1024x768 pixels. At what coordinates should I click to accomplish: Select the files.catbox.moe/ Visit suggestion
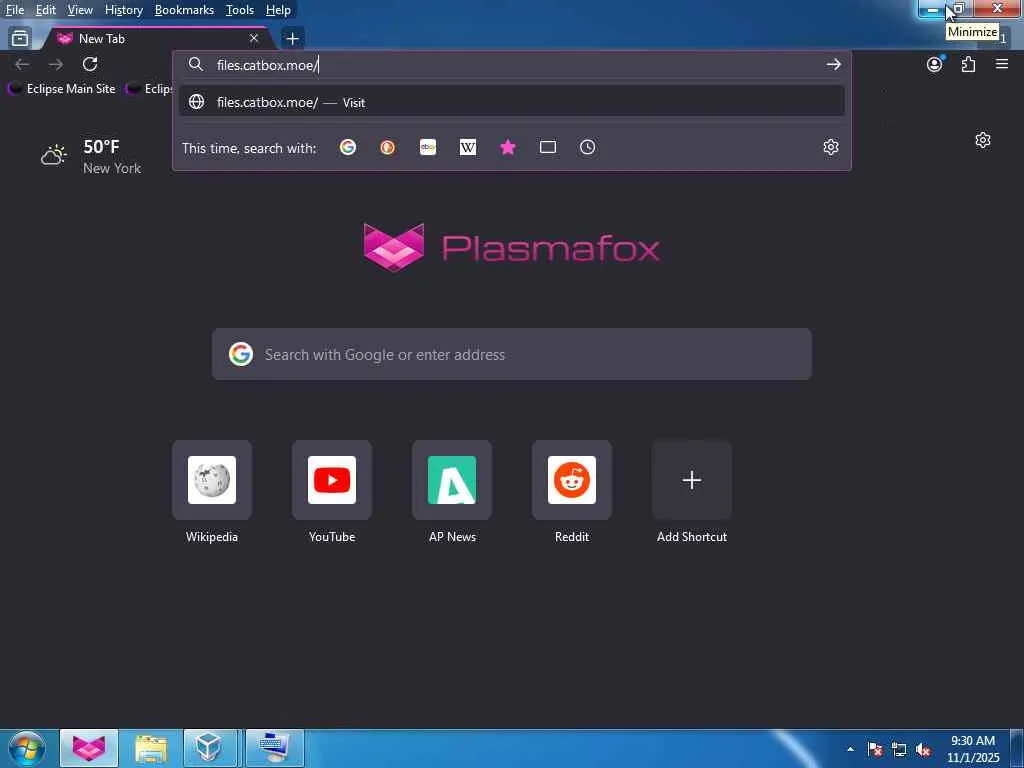[x=511, y=102]
